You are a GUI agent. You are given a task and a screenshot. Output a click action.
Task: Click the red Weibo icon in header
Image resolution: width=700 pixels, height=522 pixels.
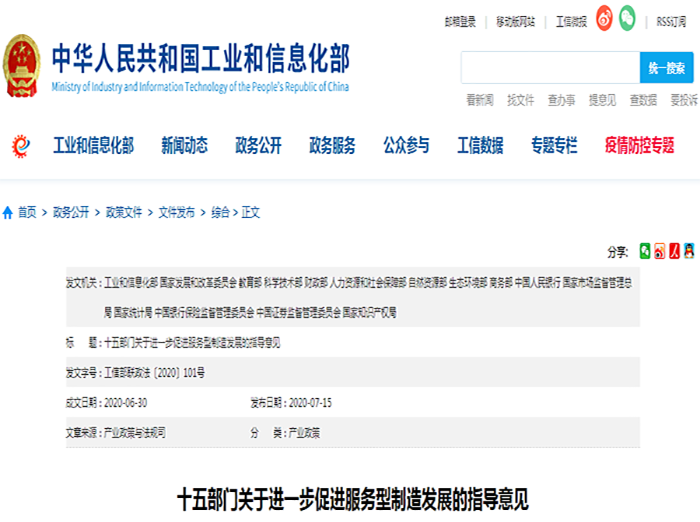[x=604, y=19]
